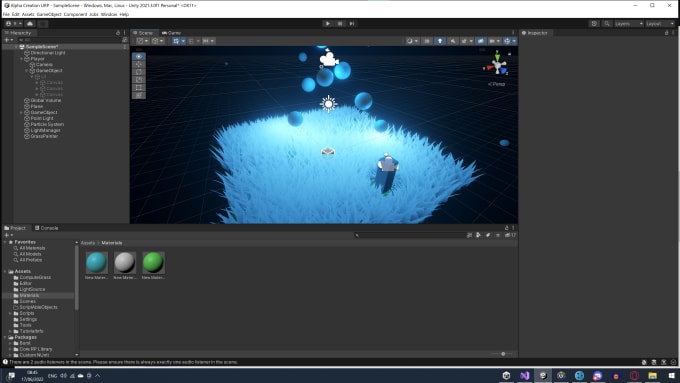Click the directional light sun gizmo
The width and height of the screenshot is (680, 383).
pos(328,104)
